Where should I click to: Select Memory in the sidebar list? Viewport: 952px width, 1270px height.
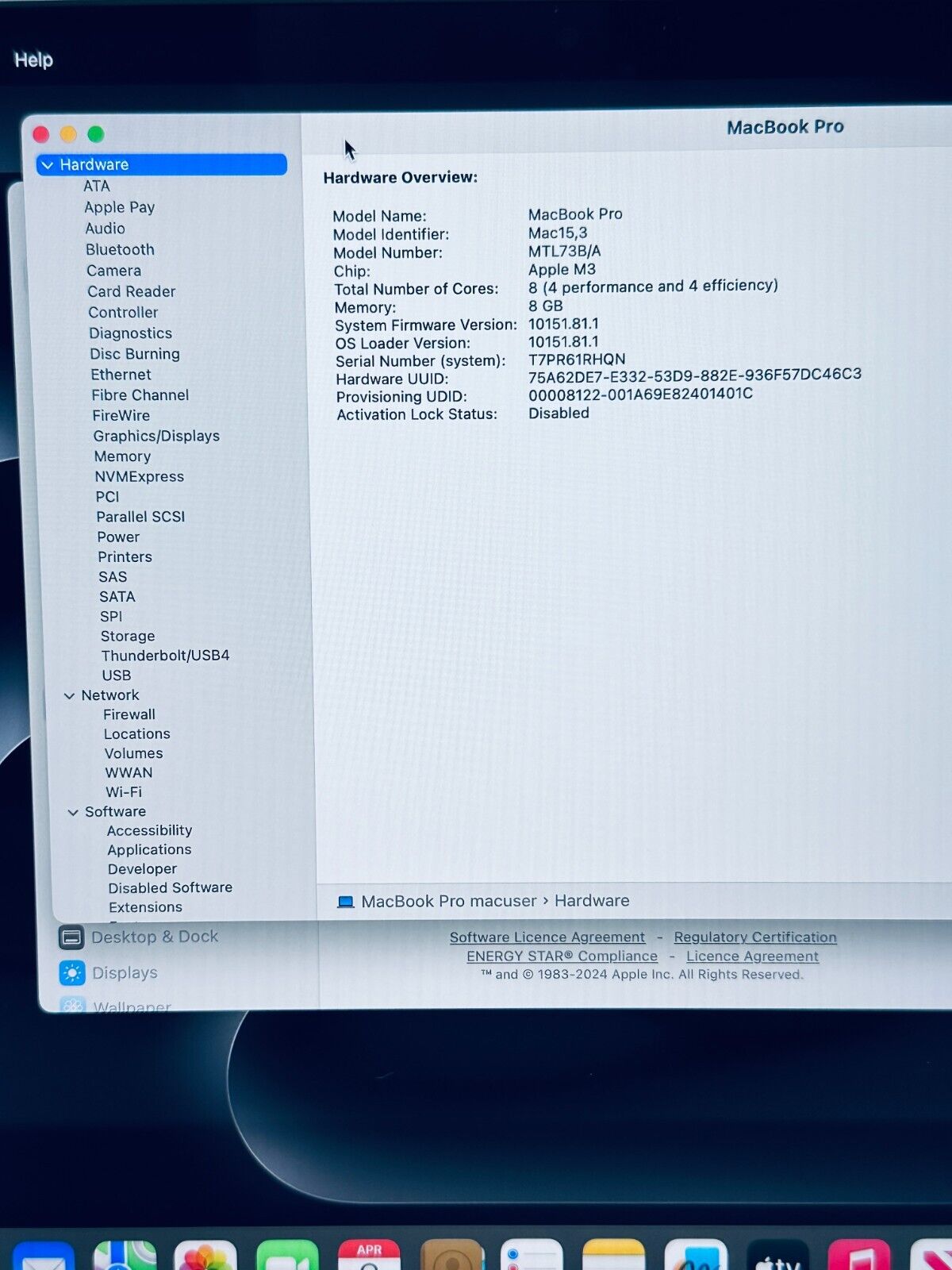pyautogui.click(x=122, y=456)
